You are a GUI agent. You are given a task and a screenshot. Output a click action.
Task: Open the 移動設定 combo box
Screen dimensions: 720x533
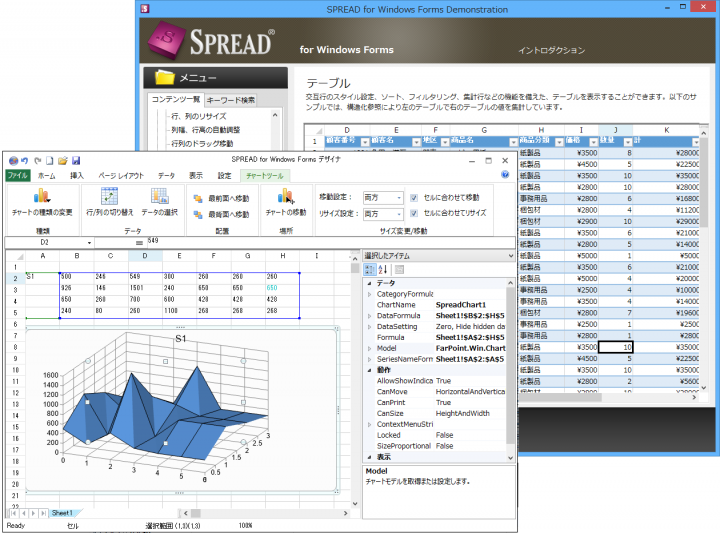(x=383, y=197)
